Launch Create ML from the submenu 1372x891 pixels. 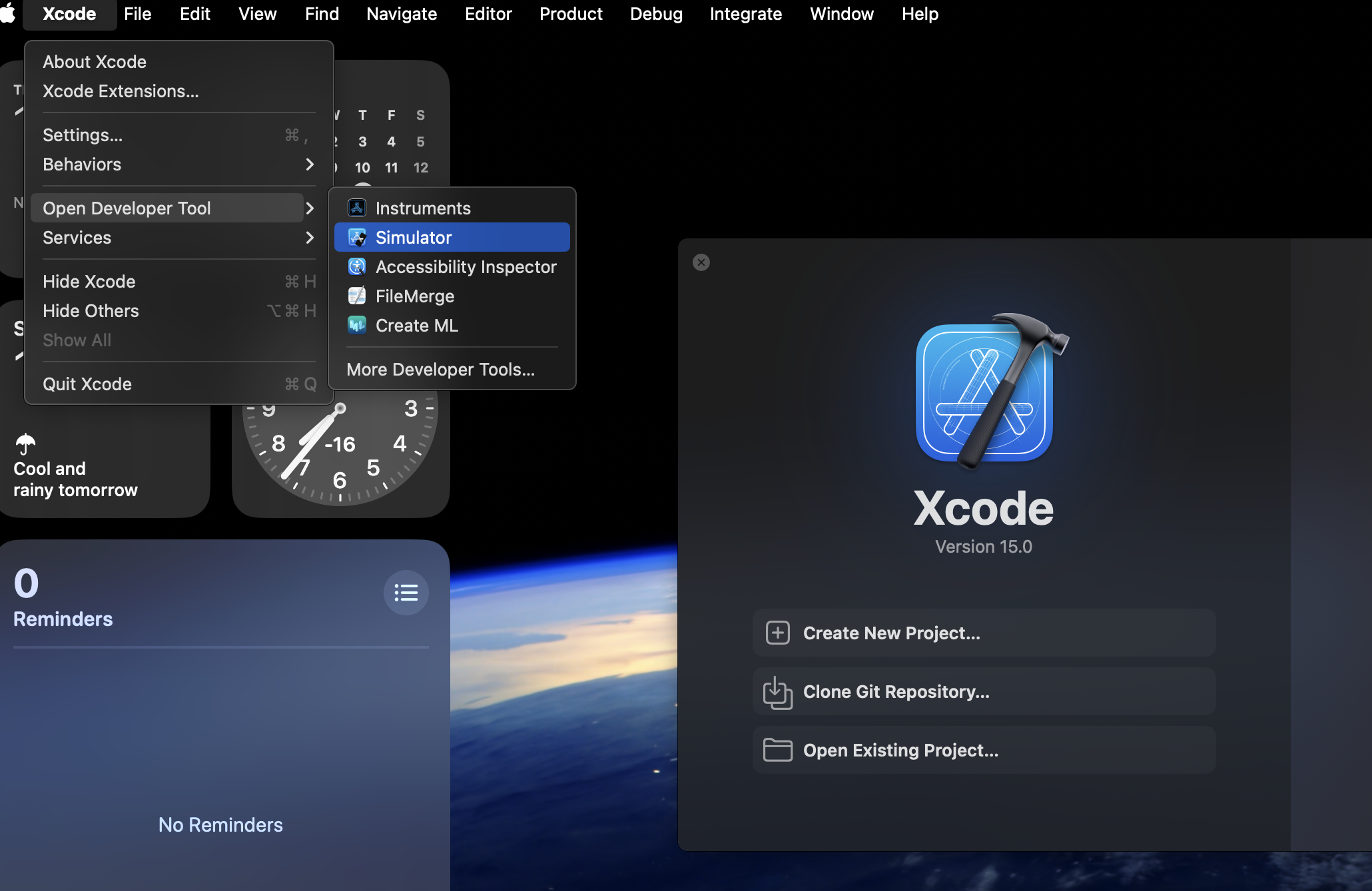tap(452, 325)
